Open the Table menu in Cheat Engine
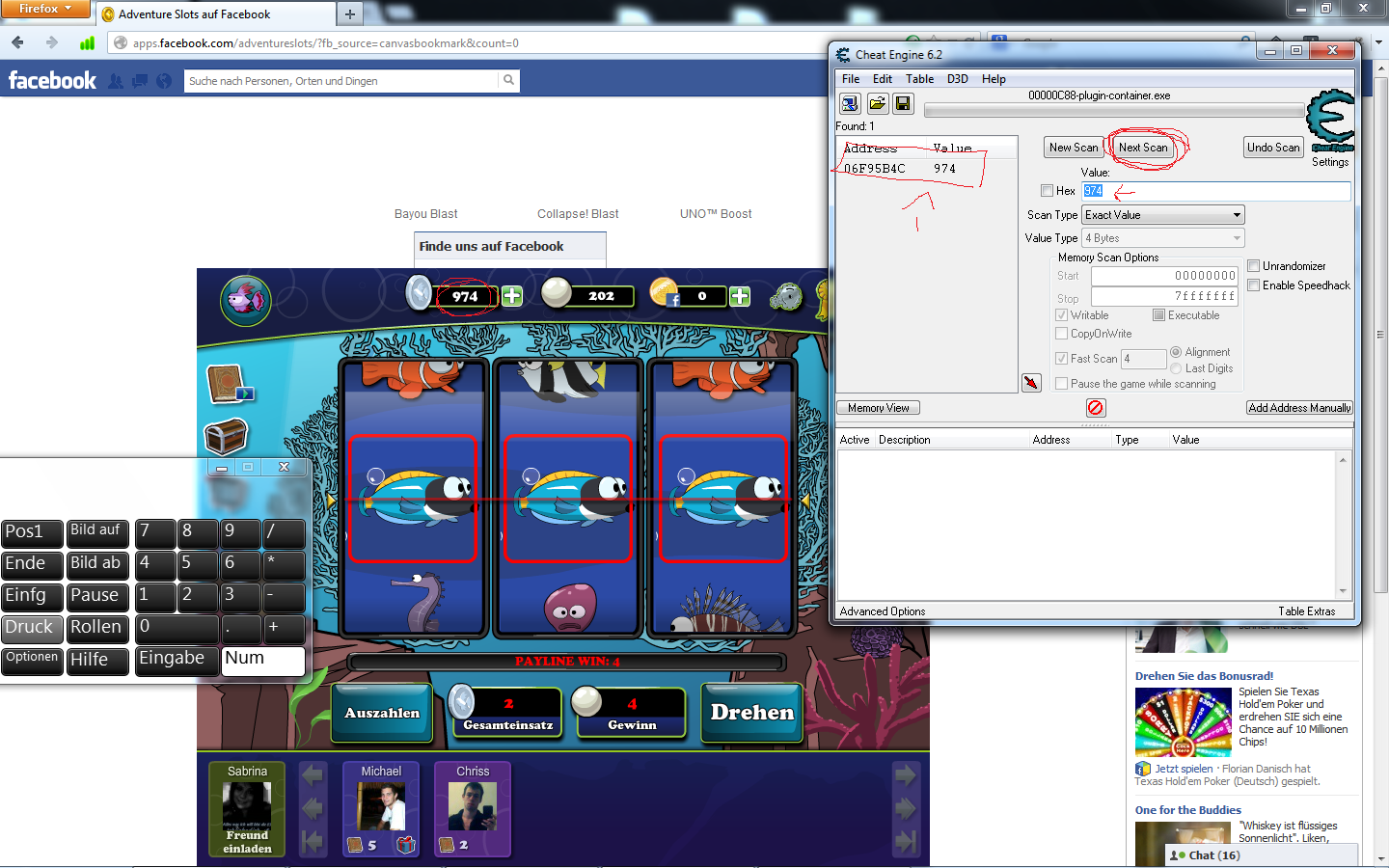 pyautogui.click(x=919, y=79)
